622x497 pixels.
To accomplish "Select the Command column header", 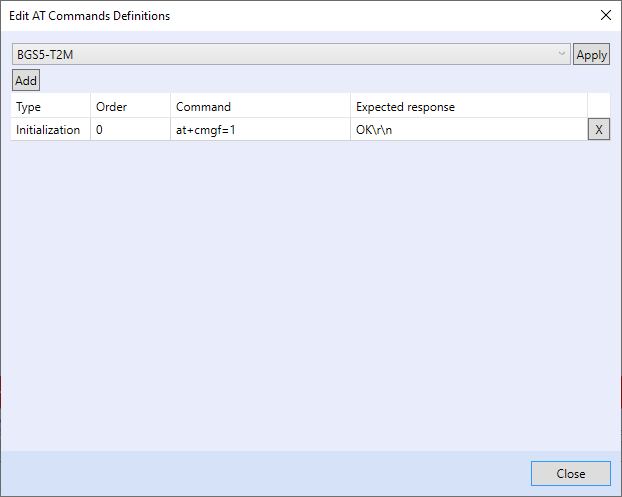I will tap(260, 106).
